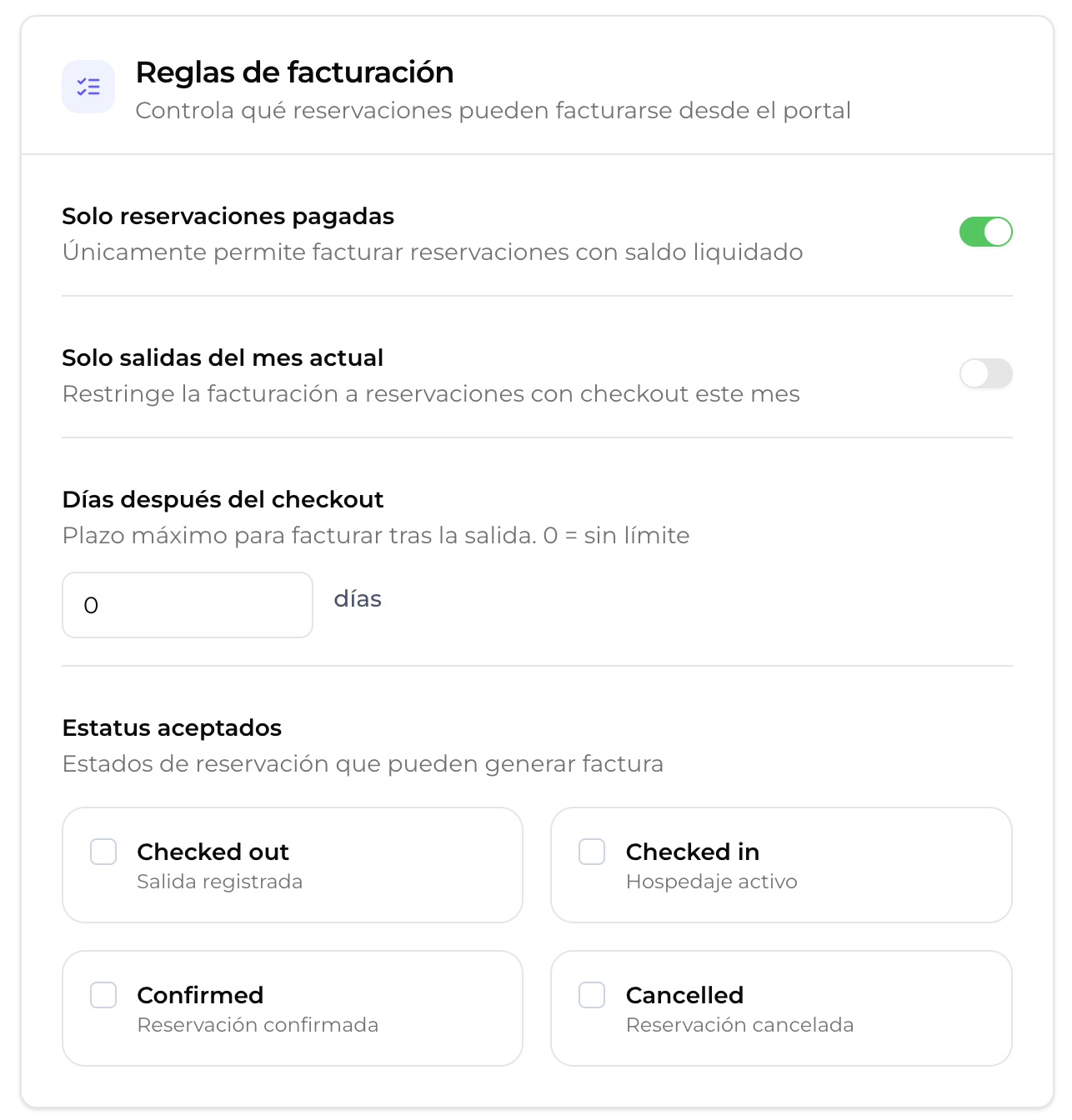Click the Reservación confirmada description text
The image size is (1072, 1120).
click(x=258, y=1025)
